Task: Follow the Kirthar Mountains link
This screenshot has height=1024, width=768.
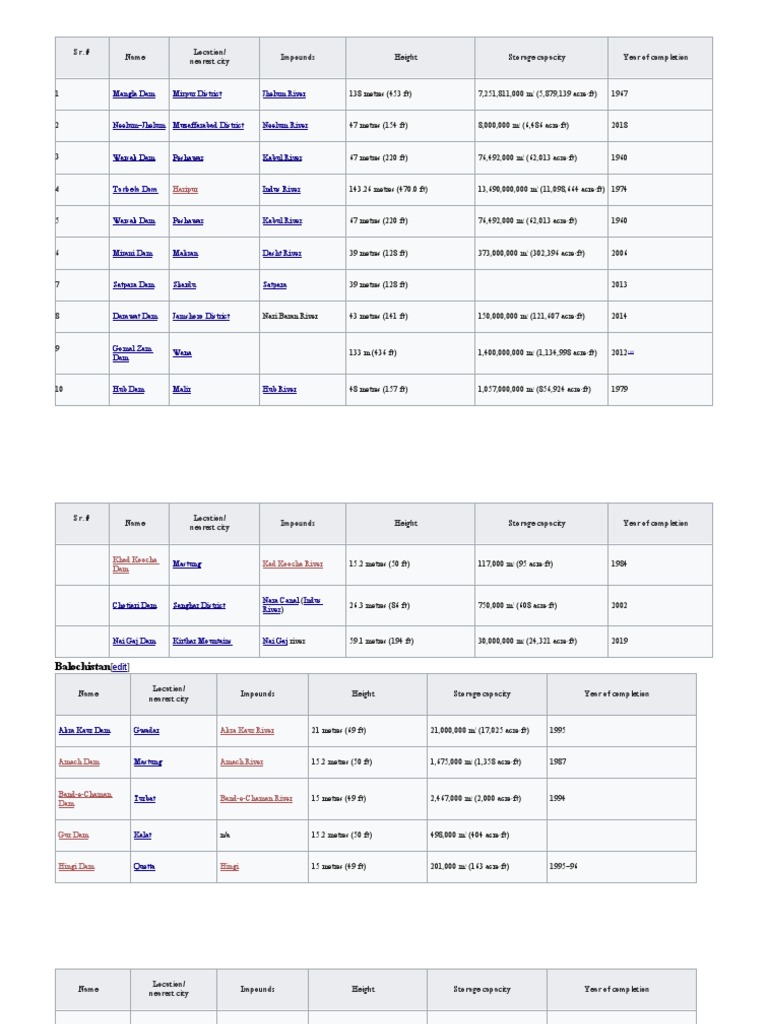Action: pos(202,641)
